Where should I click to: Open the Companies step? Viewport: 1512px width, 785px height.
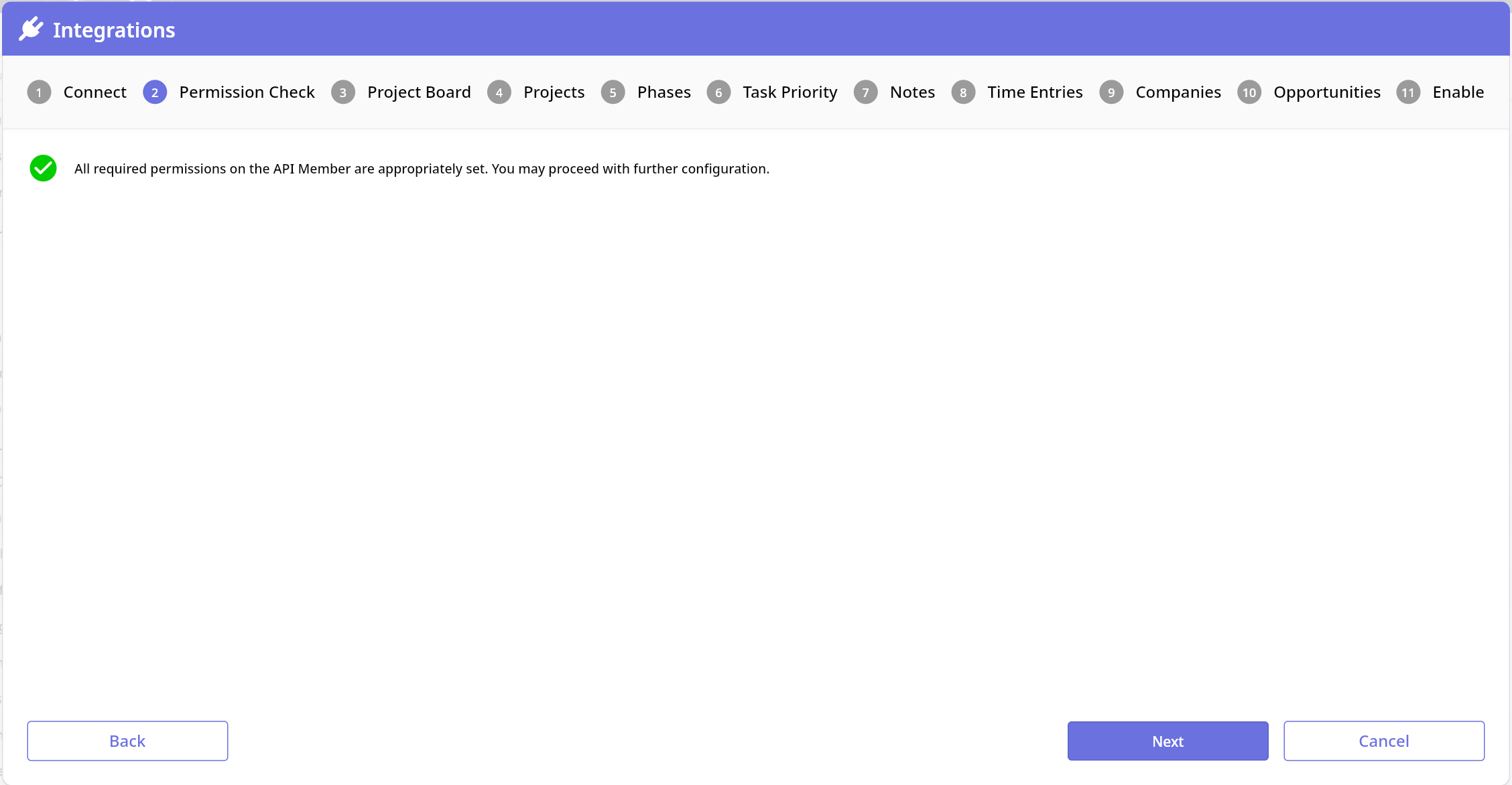point(1178,92)
